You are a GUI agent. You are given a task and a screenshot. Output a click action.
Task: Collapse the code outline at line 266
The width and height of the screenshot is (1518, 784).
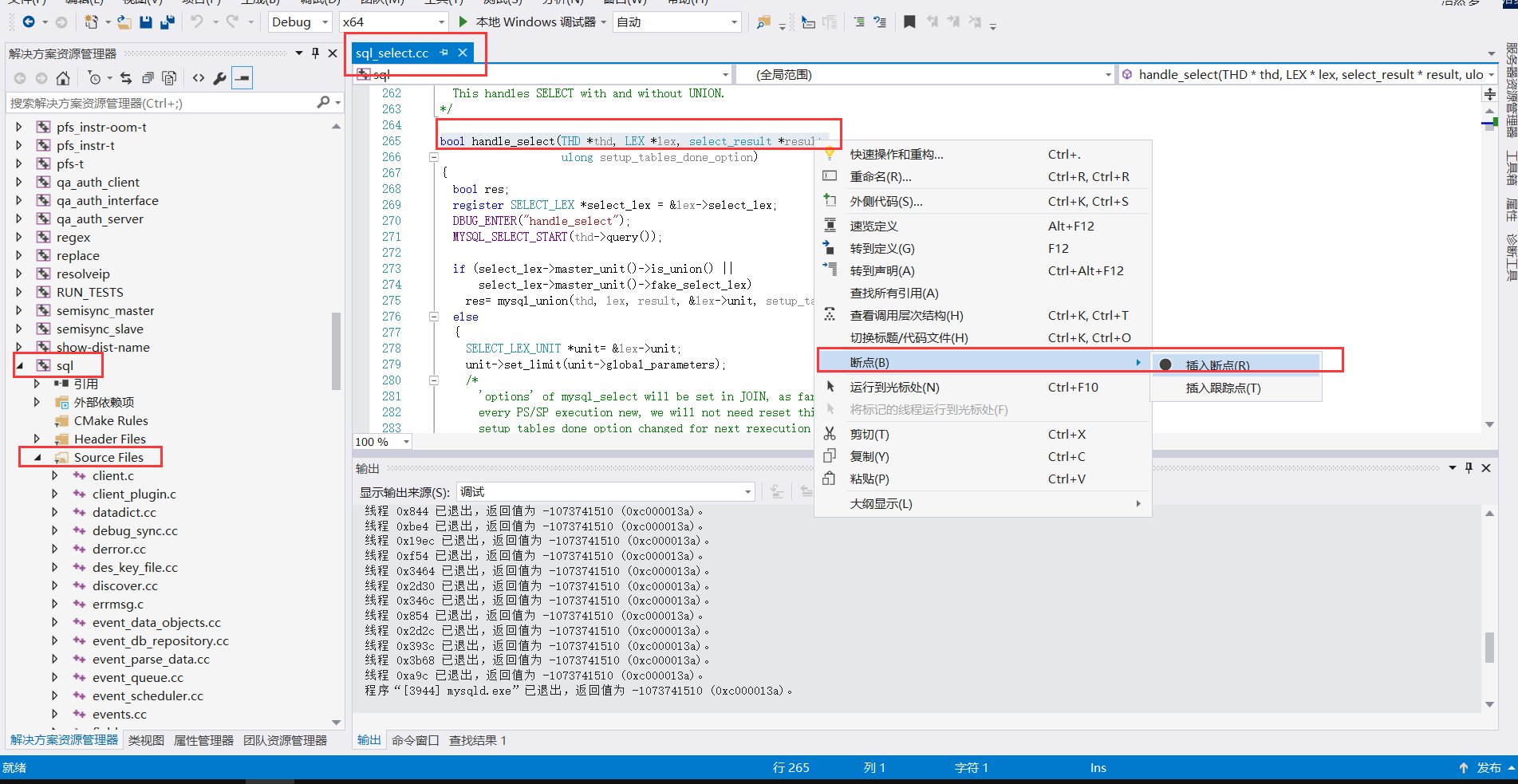pos(434,157)
